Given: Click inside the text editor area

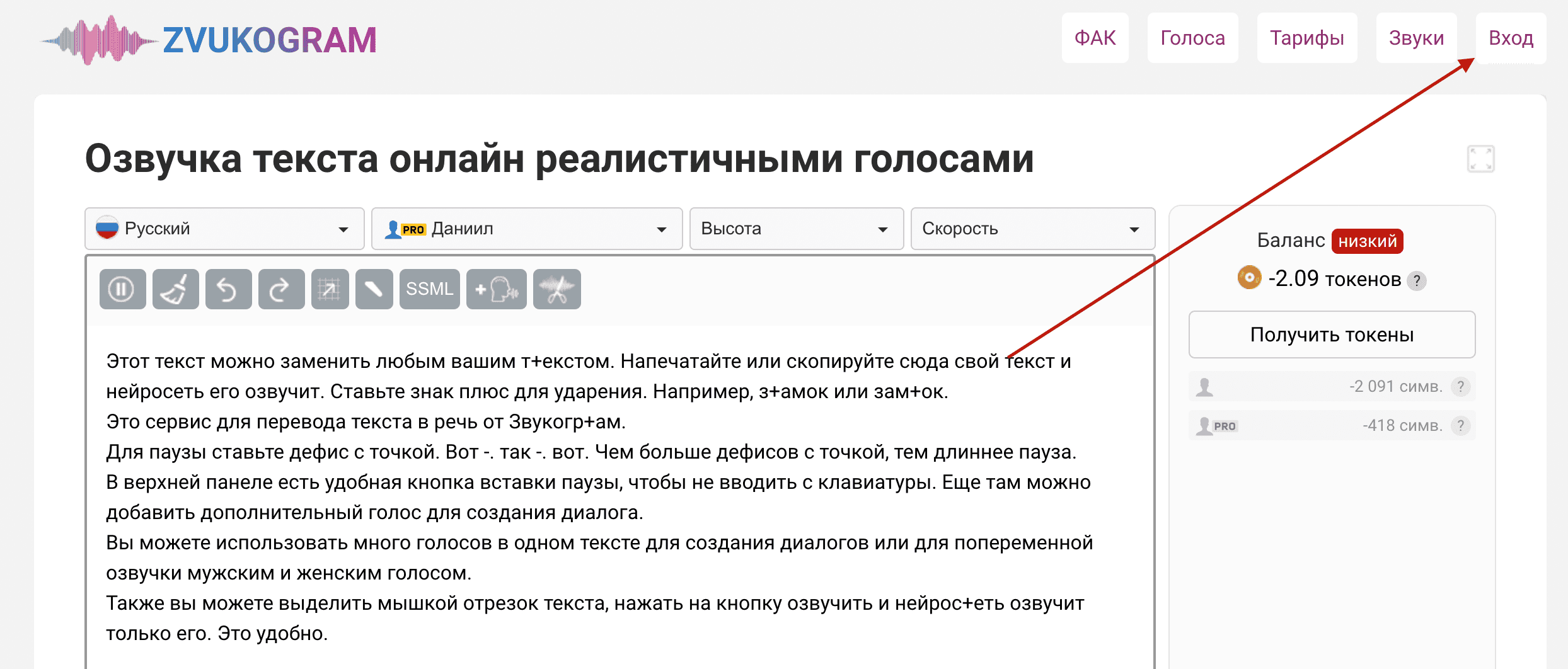Looking at the screenshot, I should point(599,498).
